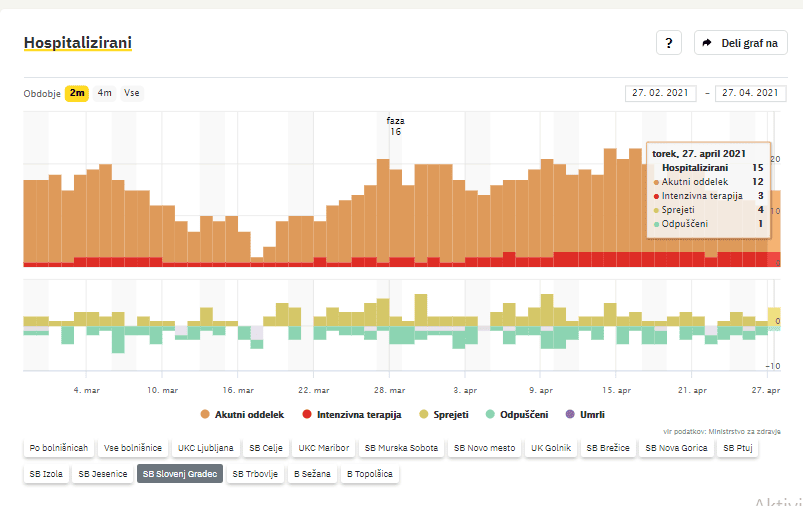Click the Deli graf na share button
The width and height of the screenshot is (803, 506).
740,43
